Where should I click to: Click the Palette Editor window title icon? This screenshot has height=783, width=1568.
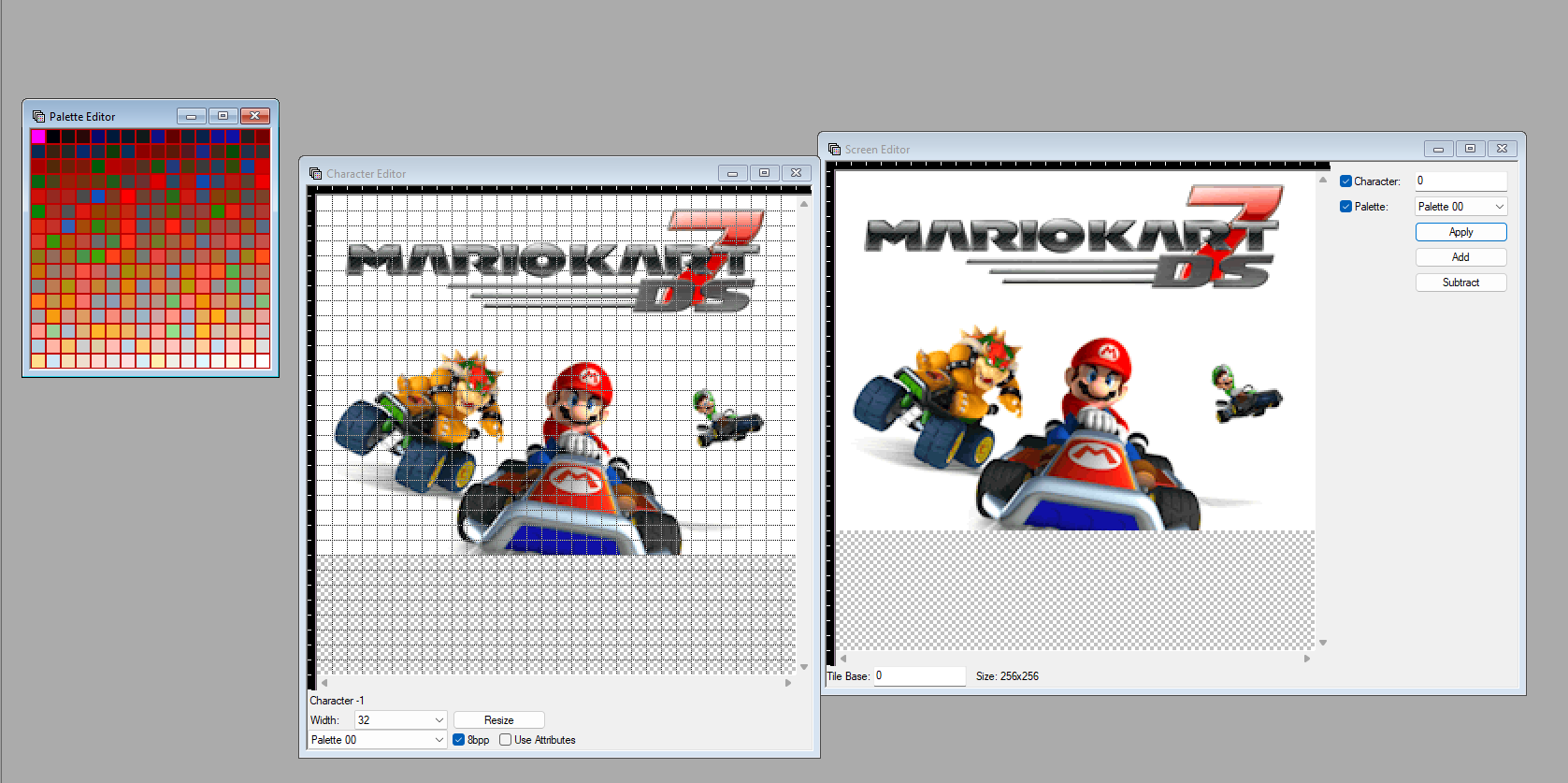click(38, 116)
